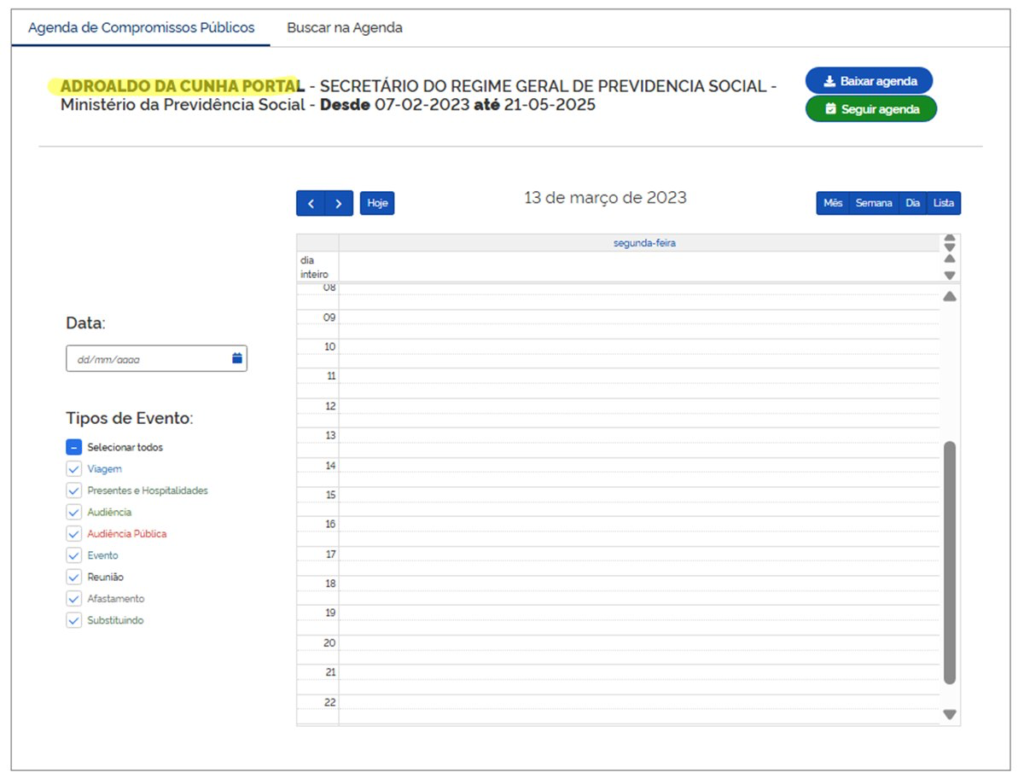Open the calendar picker icon in Data field

point(237,358)
